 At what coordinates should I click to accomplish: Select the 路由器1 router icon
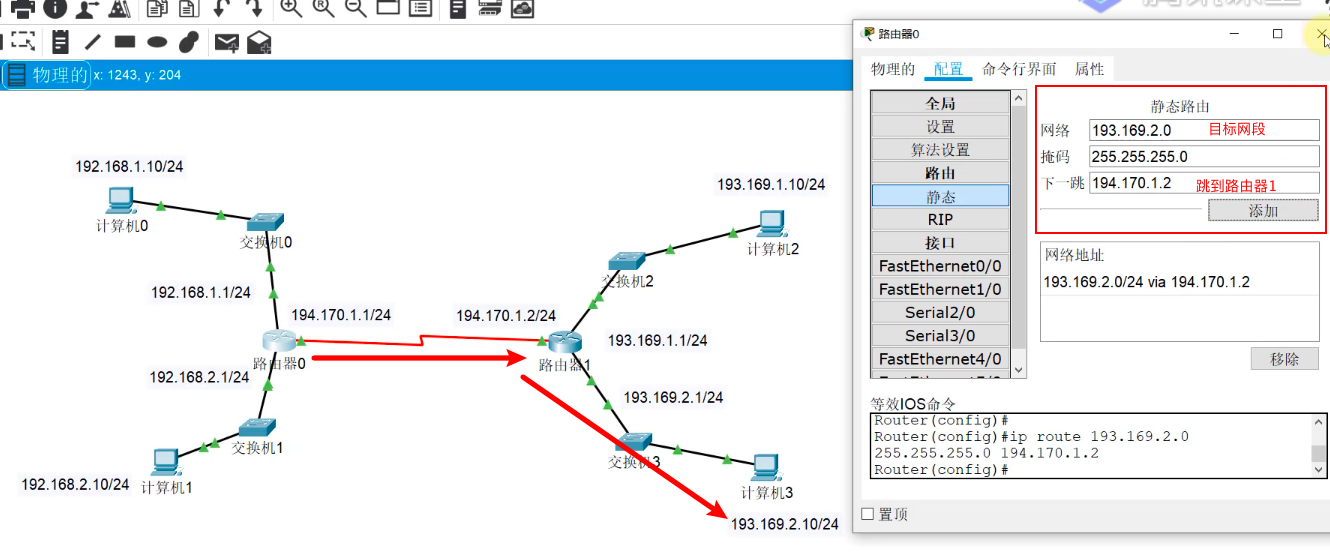tap(565, 342)
